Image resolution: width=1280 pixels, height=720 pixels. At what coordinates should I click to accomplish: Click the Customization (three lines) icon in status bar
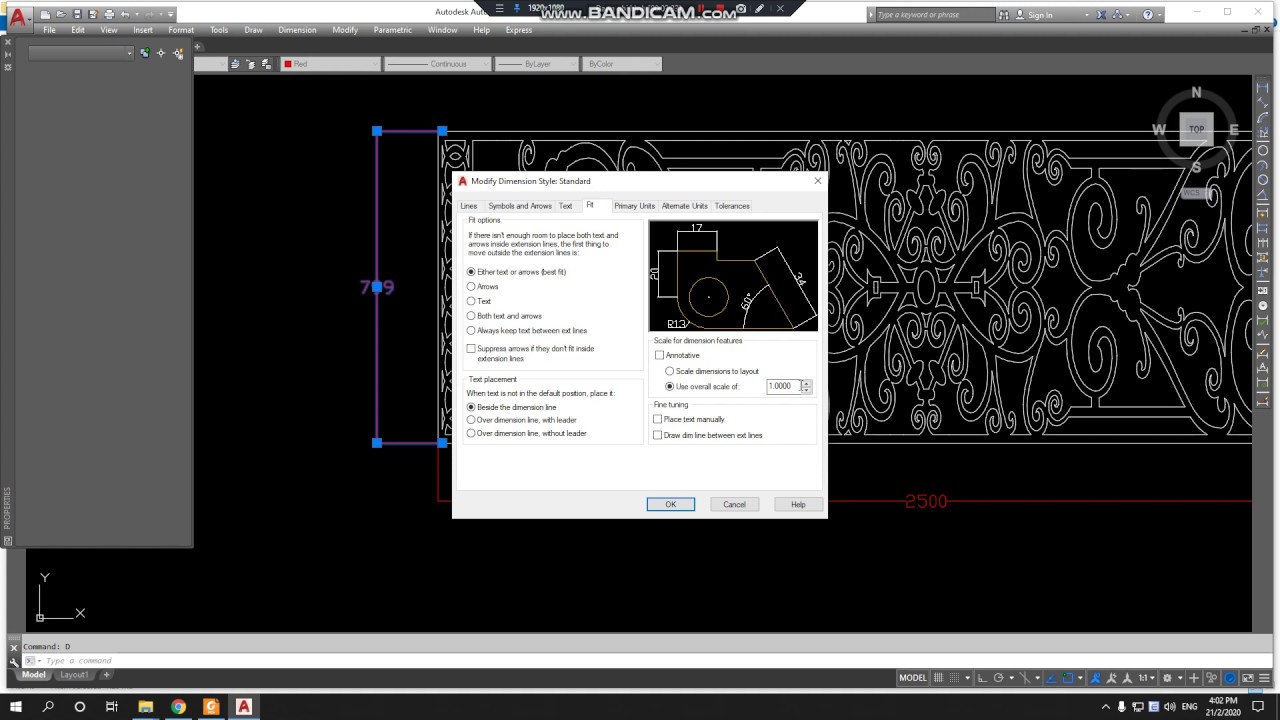point(1264,678)
